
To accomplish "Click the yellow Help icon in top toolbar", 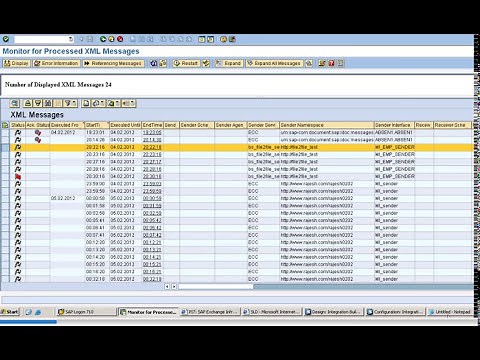I will pyautogui.click(x=223, y=39).
